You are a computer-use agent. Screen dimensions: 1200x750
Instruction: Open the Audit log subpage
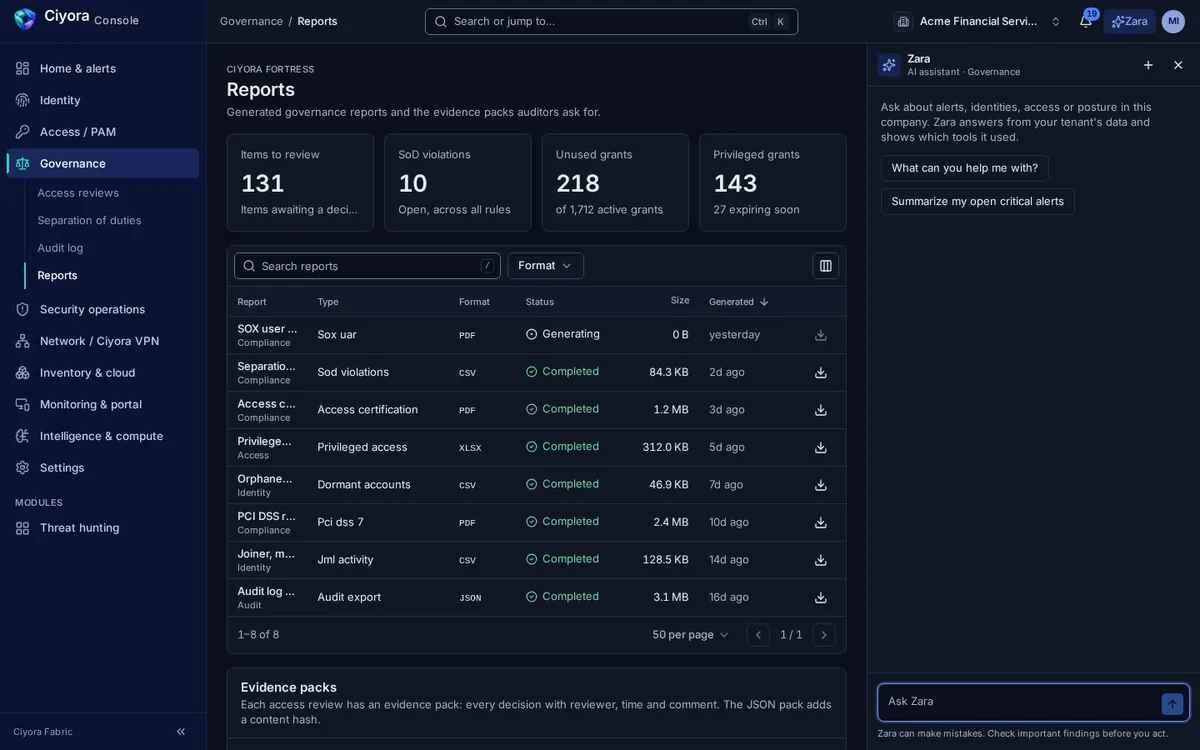60,248
